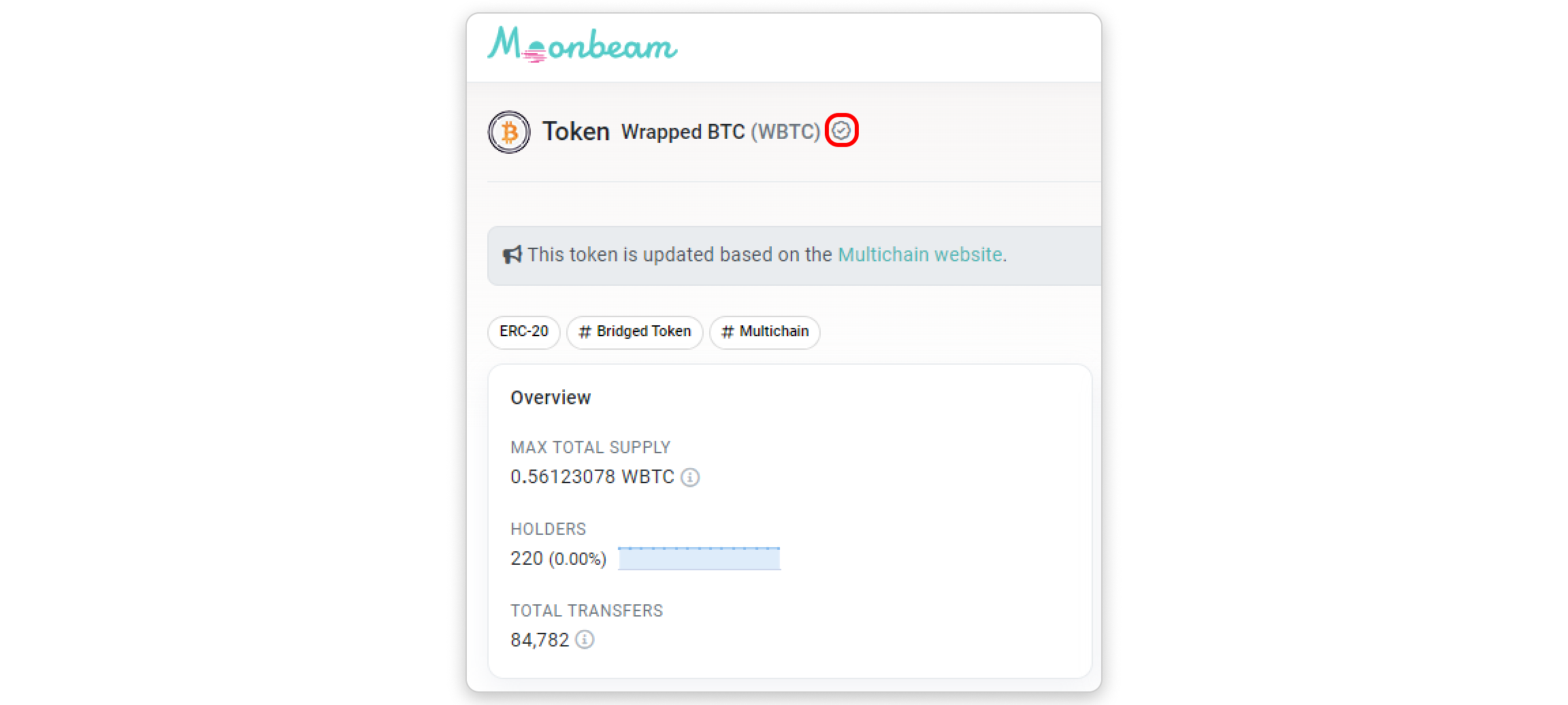
Task: Click the Token page heading
Action: click(576, 131)
